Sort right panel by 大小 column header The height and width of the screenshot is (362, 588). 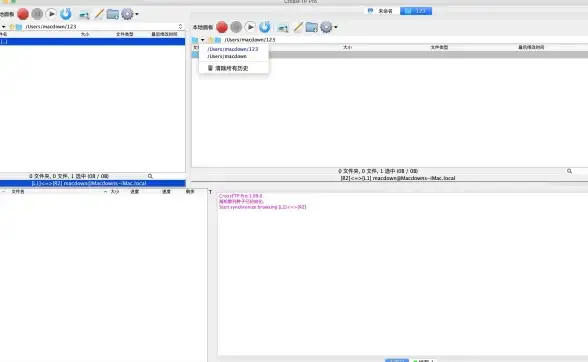point(348,47)
